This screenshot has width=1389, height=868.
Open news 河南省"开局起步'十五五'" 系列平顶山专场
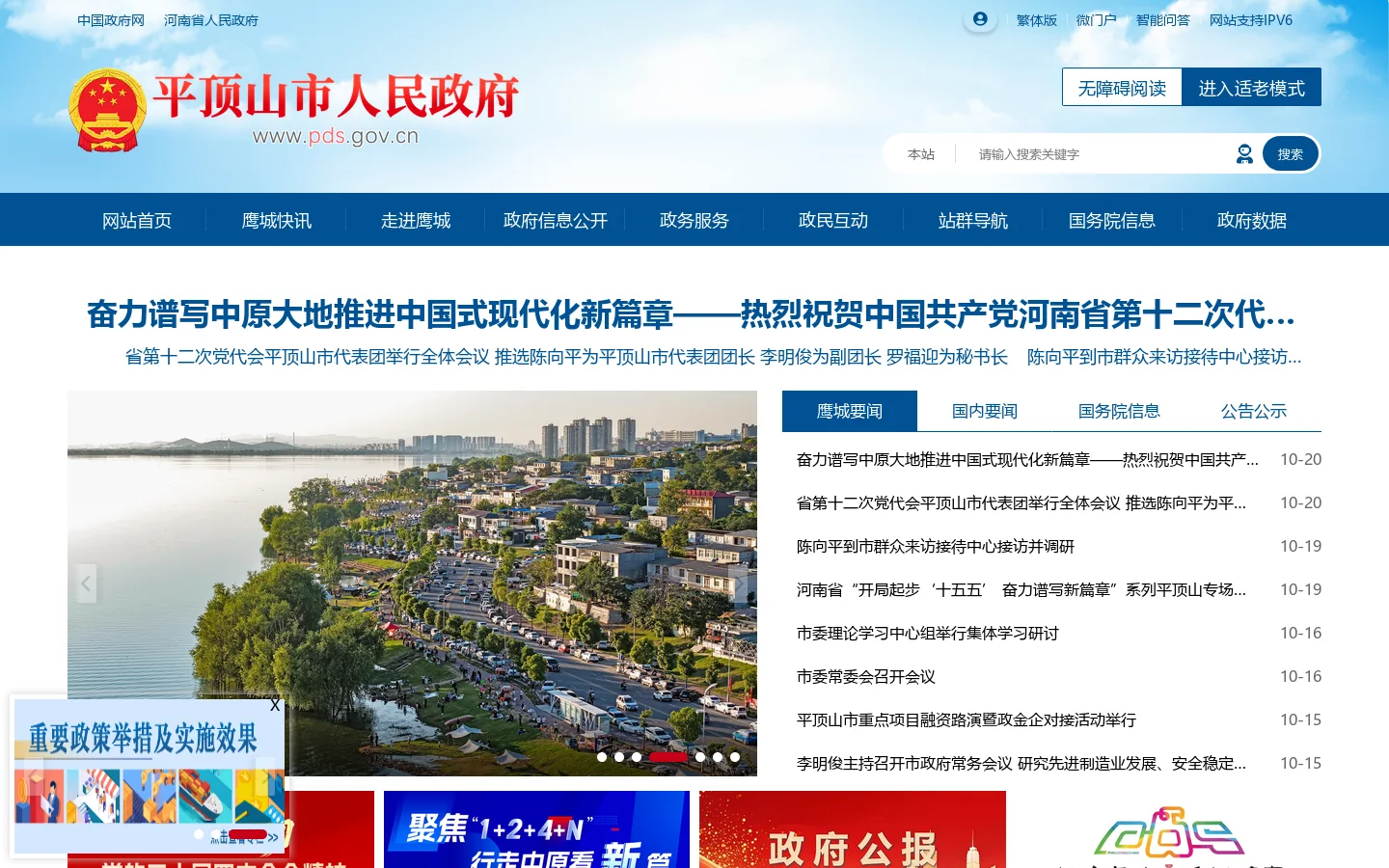(1021, 590)
